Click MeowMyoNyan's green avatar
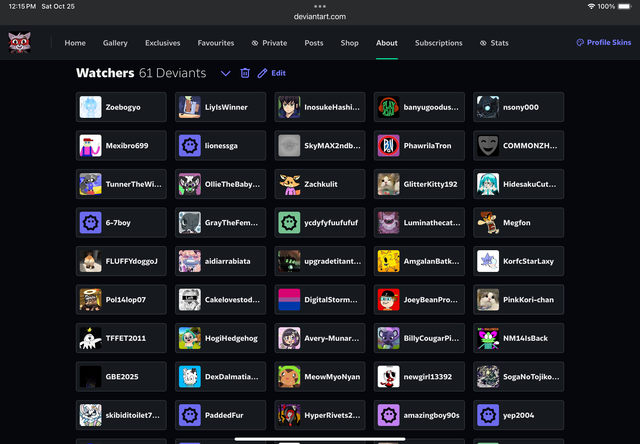This screenshot has height=444, width=640. [289, 377]
